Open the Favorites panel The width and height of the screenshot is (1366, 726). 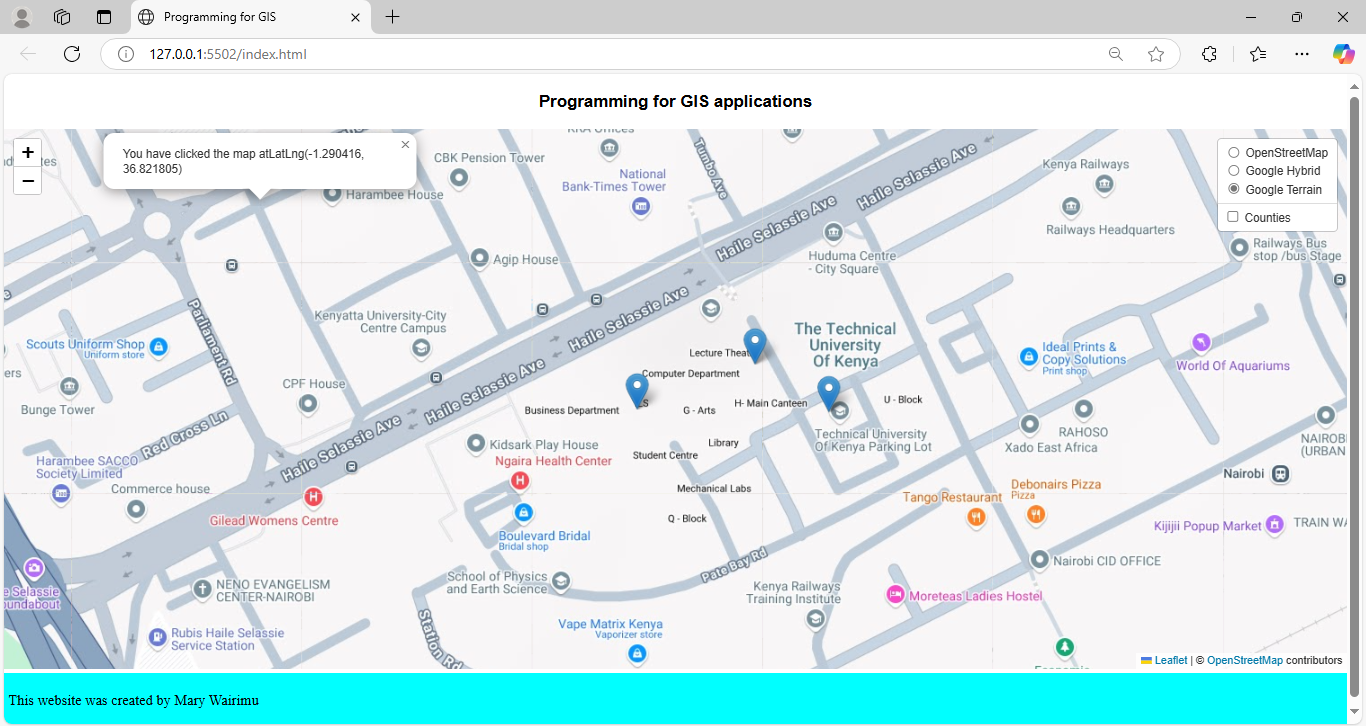[1258, 54]
